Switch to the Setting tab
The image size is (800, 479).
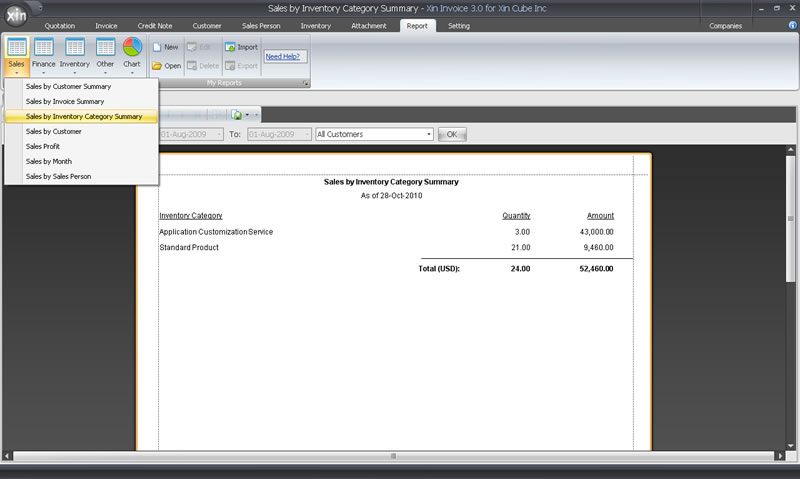(459, 26)
